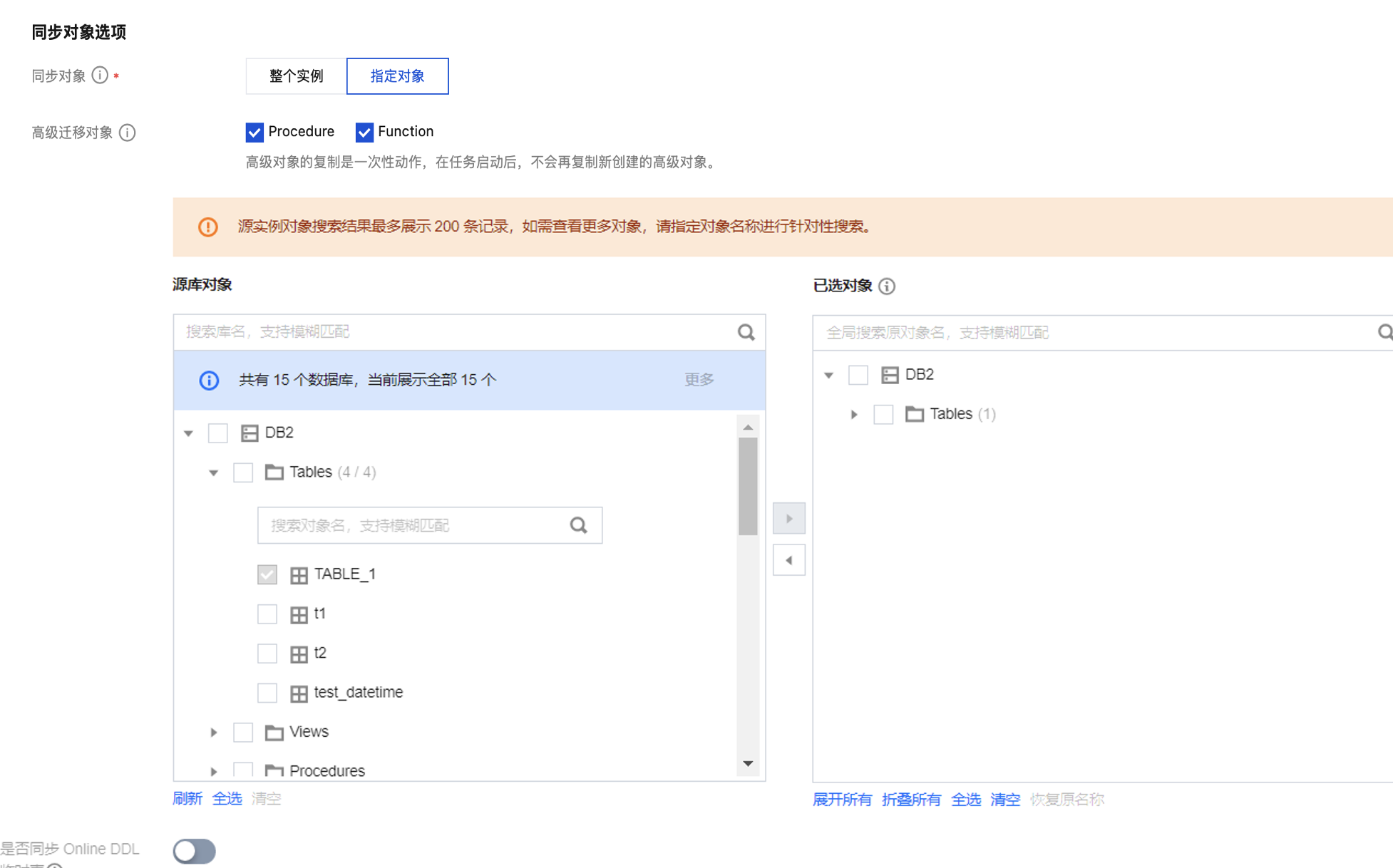1393x868 pixels.
Task: Click the move-left arrow transfer button
Action: pos(788,560)
